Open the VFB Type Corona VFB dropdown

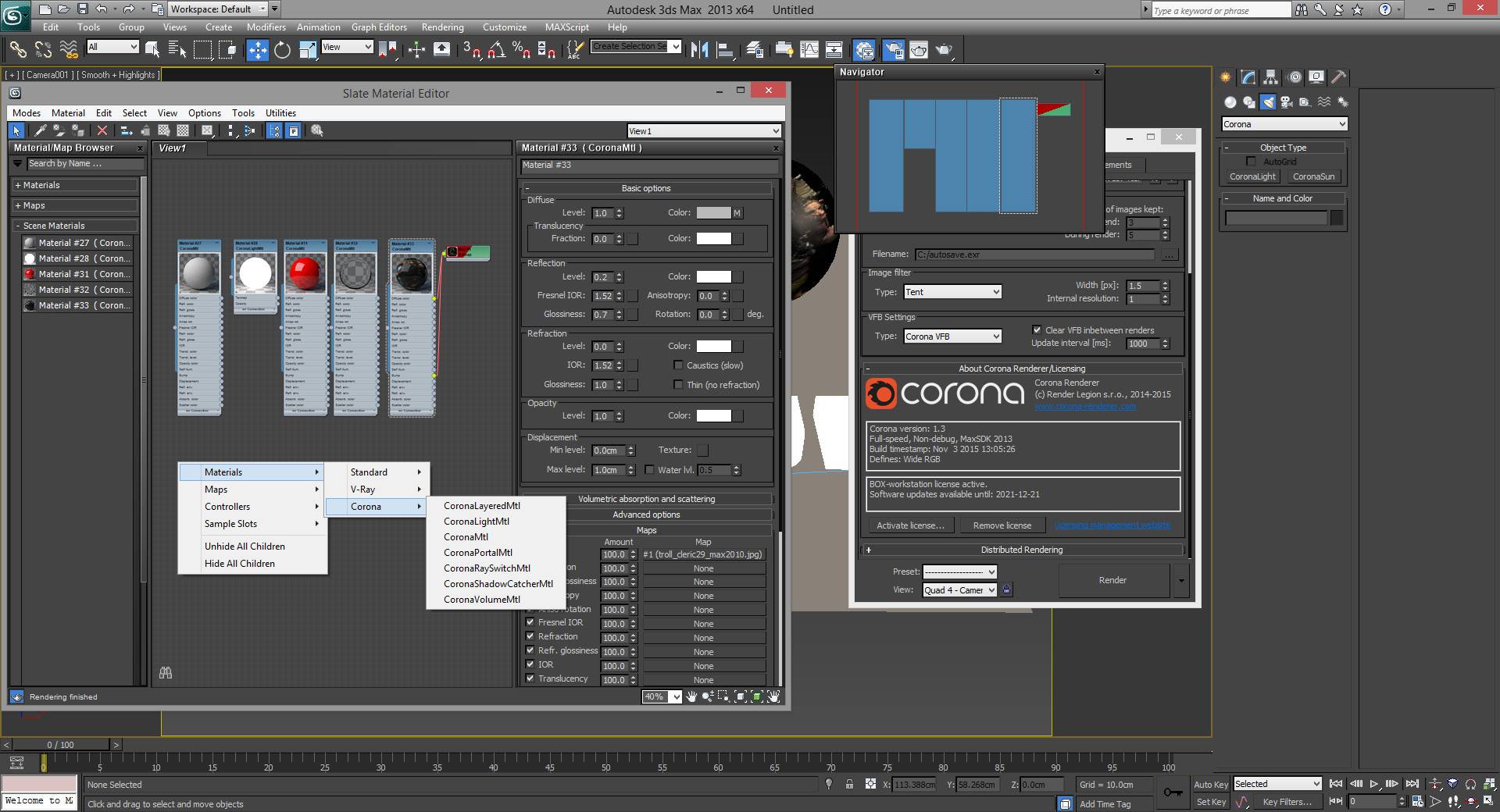(952, 337)
